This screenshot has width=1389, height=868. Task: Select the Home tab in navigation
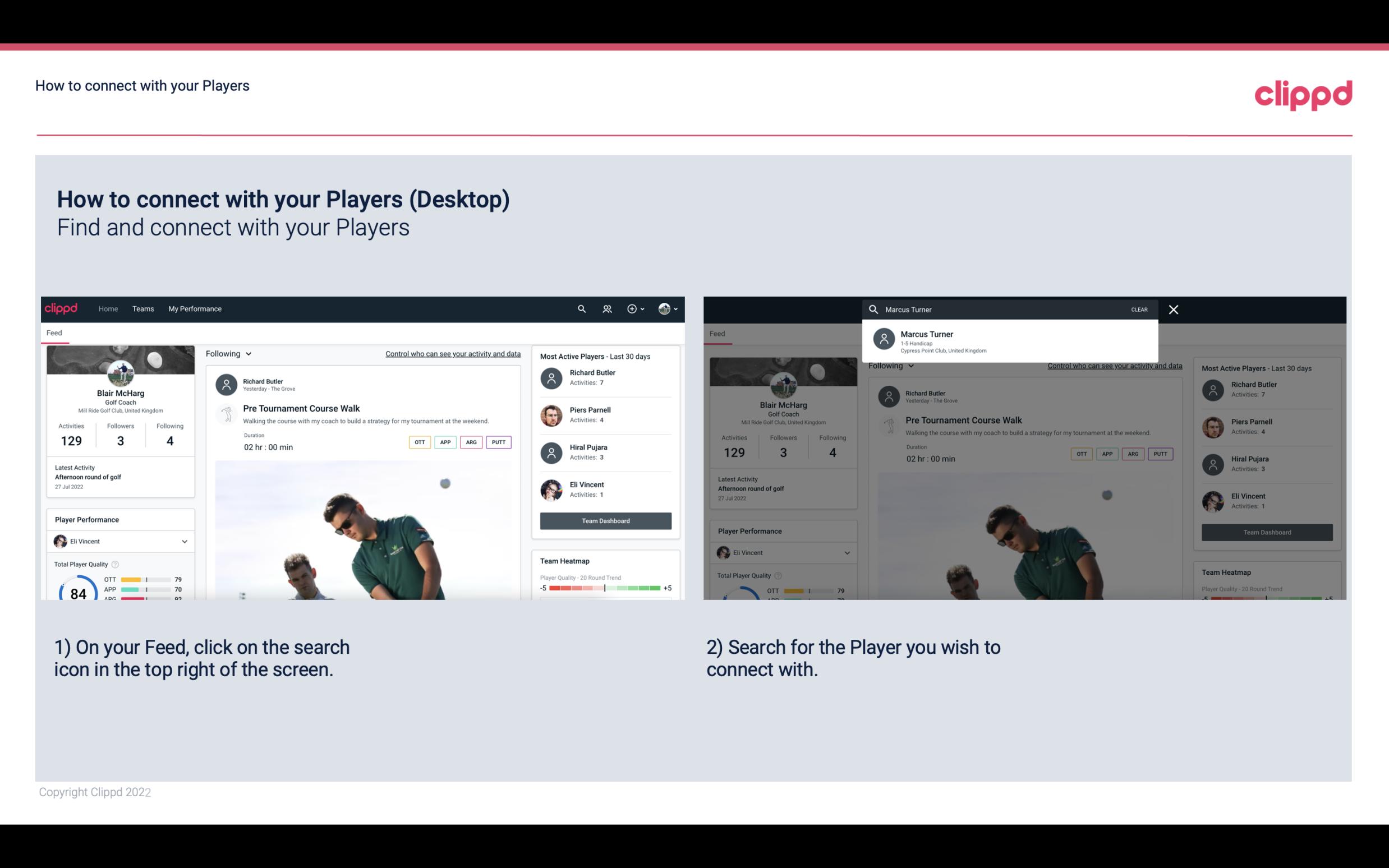coord(107,308)
